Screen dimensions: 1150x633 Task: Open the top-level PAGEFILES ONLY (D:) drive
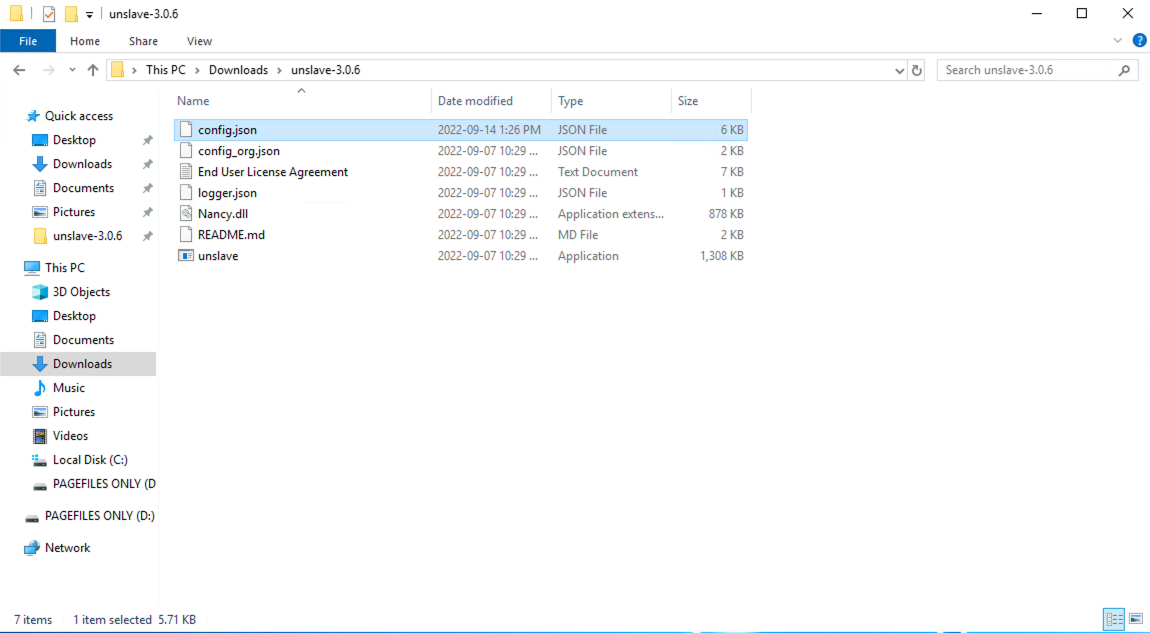(x=99, y=516)
